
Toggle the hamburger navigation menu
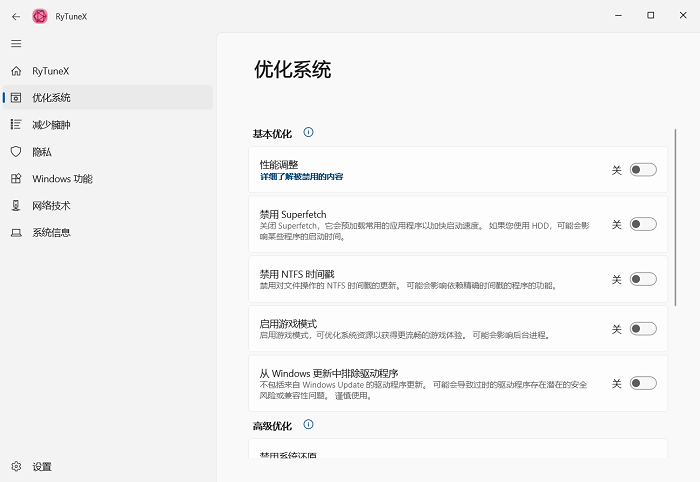[x=16, y=44]
